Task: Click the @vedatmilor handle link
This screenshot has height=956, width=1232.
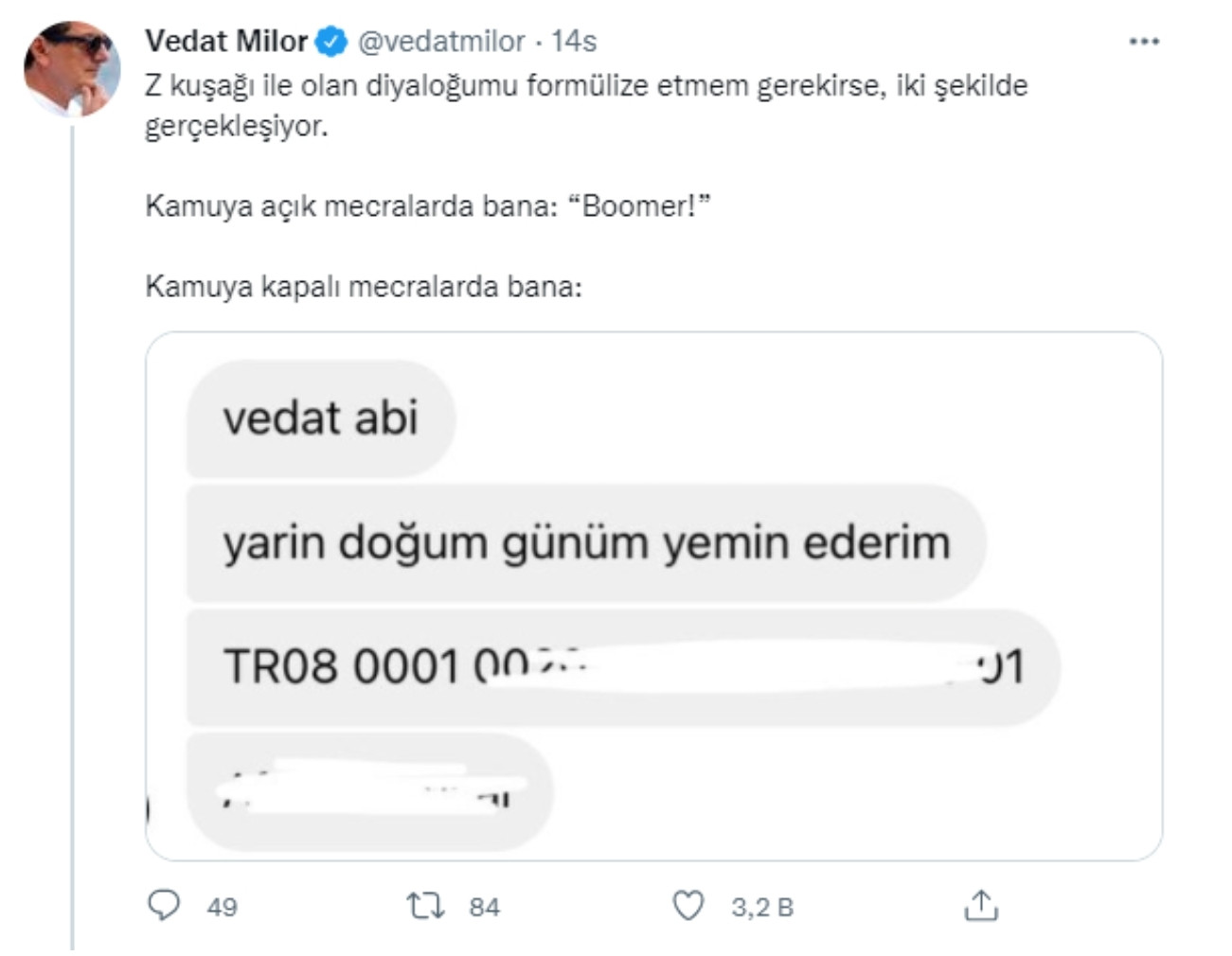Action: (x=438, y=42)
